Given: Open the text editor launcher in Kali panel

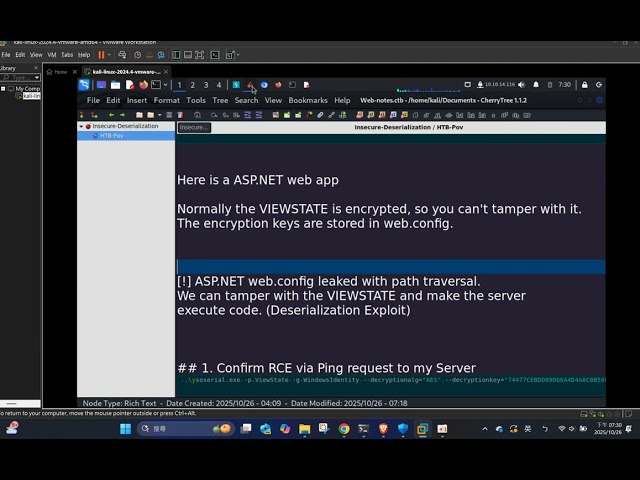Looking at the screenshot, I should (130, 85).
